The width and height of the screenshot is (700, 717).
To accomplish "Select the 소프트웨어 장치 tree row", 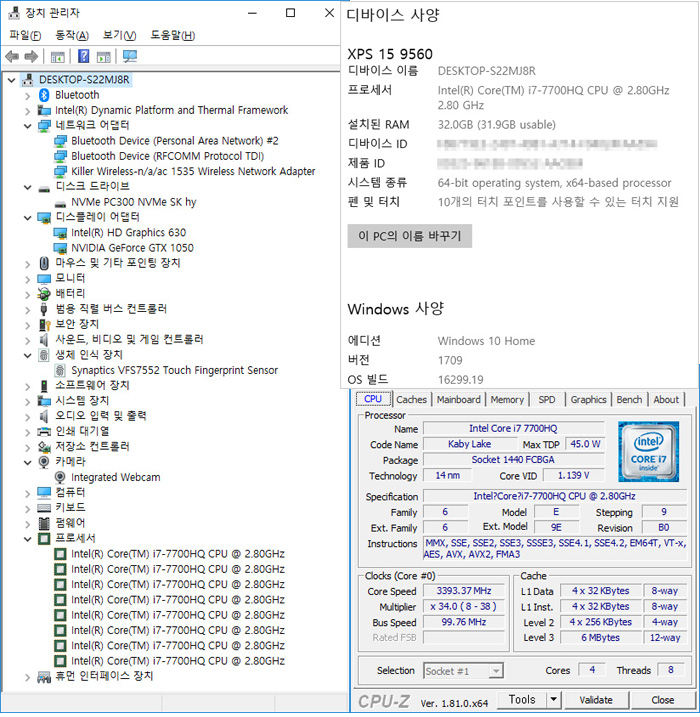I will [x=92, y=385].
